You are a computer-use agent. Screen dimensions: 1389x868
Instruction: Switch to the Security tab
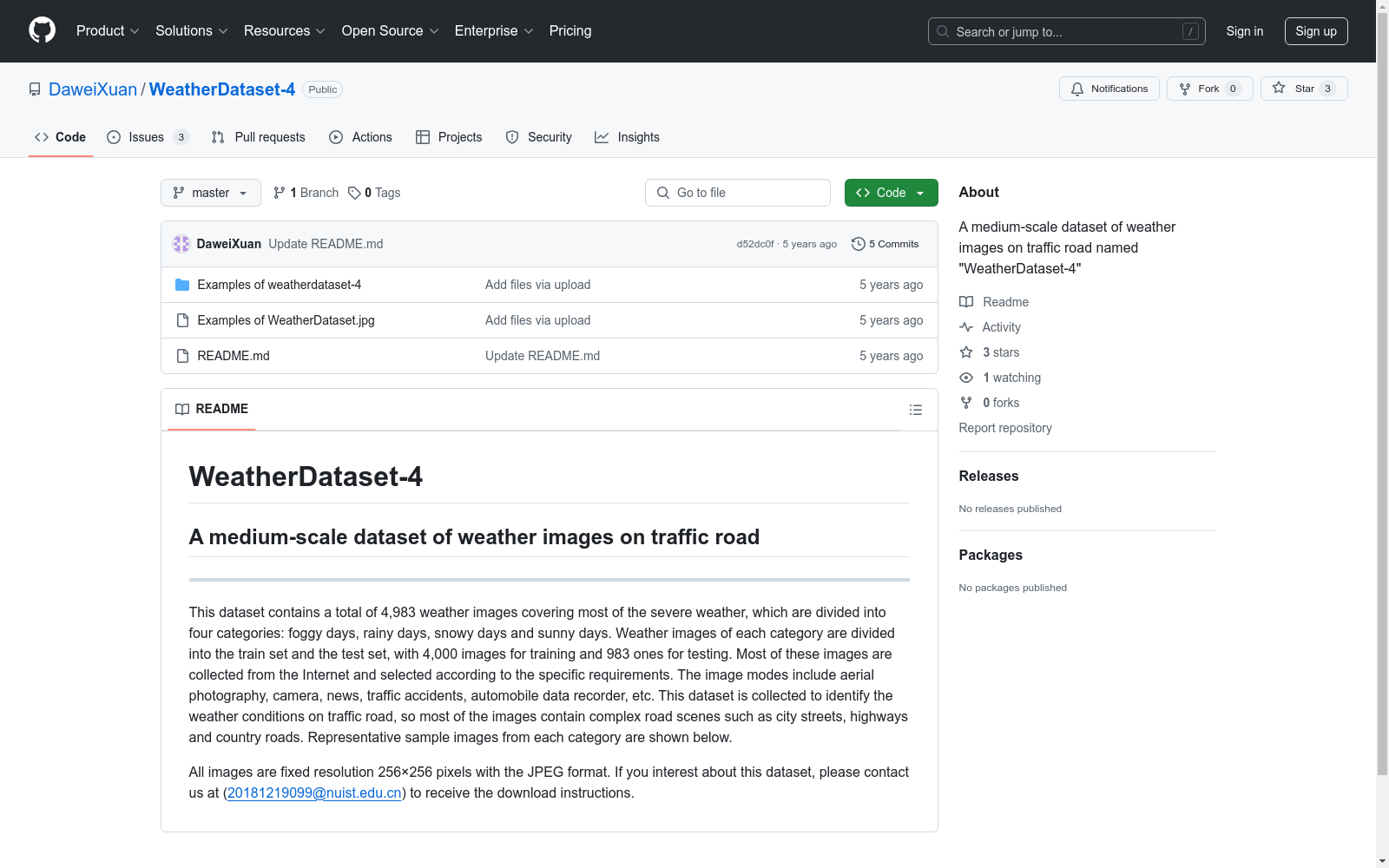point(538,137)
